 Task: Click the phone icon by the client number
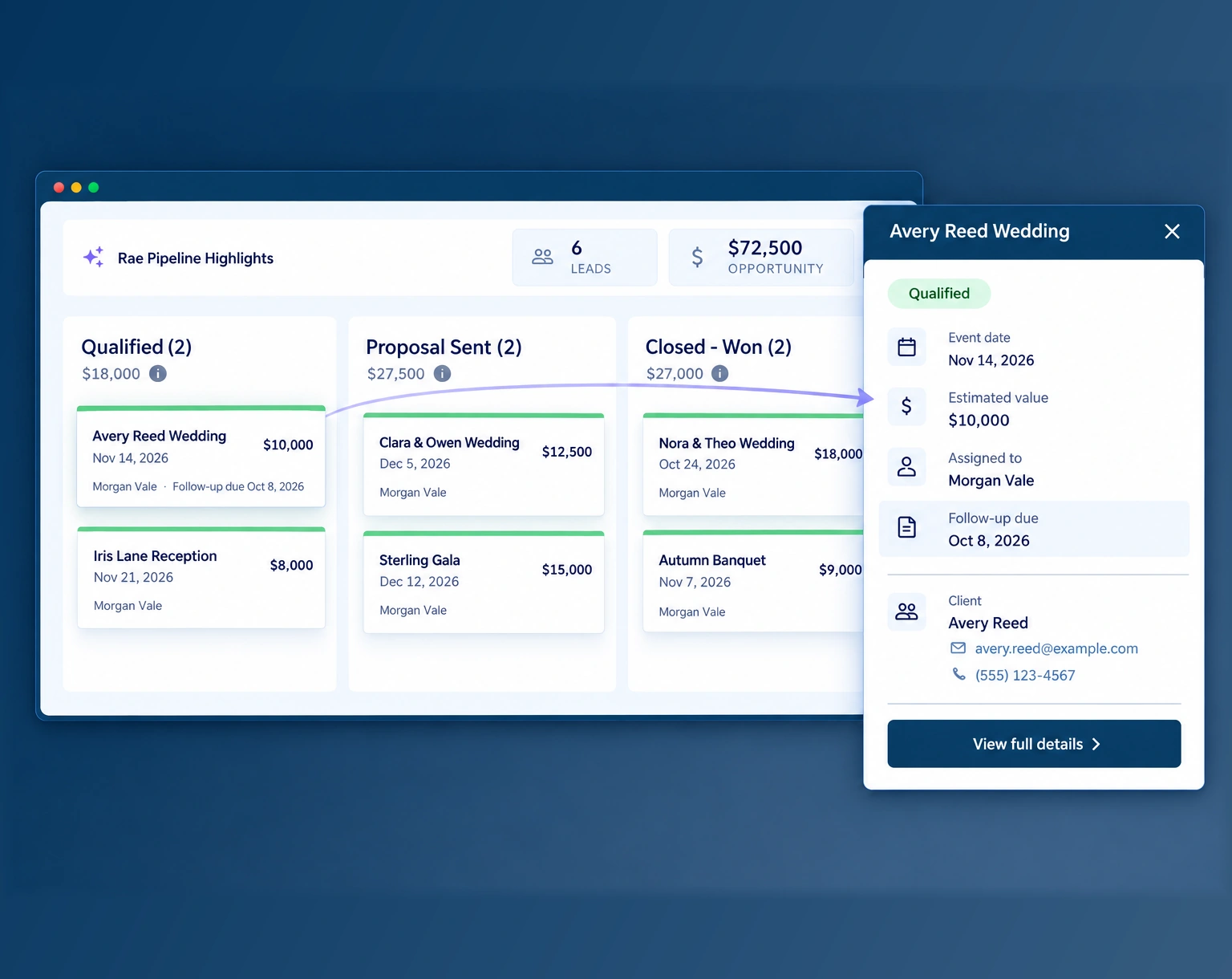[x=958, y=674]
